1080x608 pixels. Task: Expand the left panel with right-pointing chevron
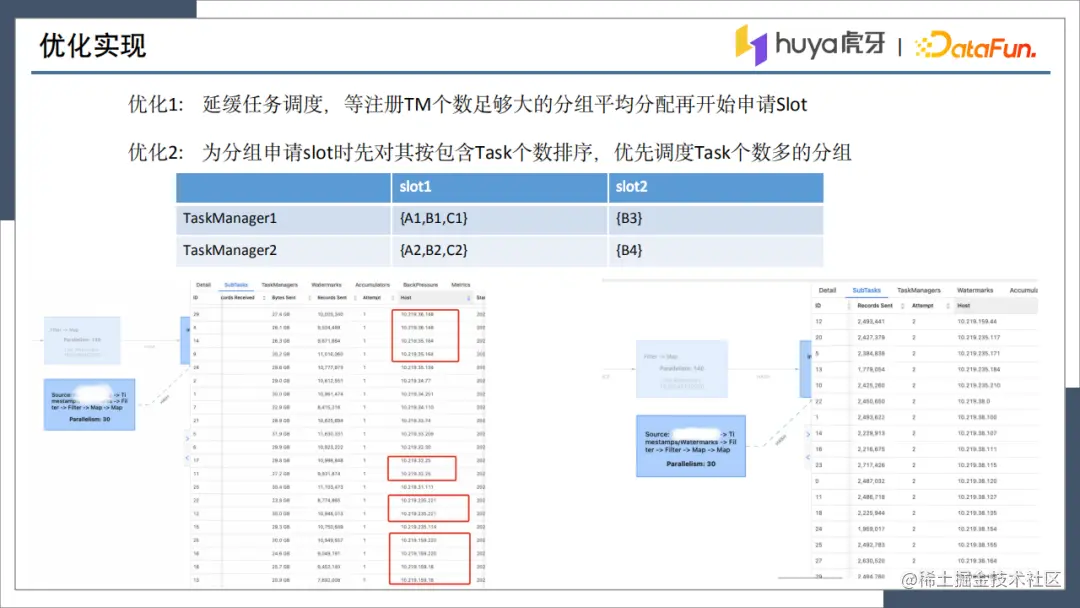click(x=187, y=438)
